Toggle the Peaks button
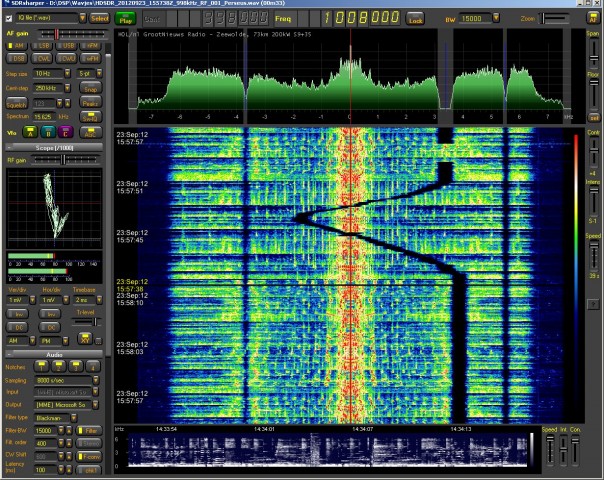604x480 pixels. (91, 102)
